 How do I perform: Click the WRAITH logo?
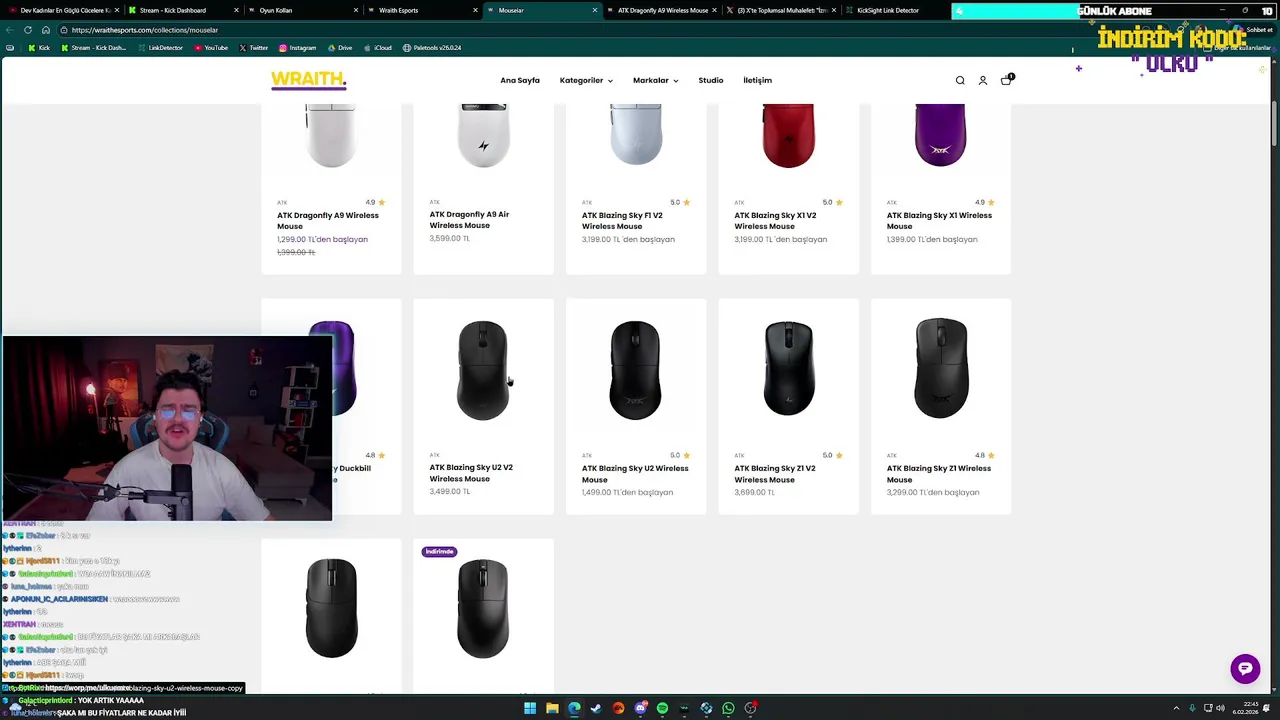click(309, 80)
